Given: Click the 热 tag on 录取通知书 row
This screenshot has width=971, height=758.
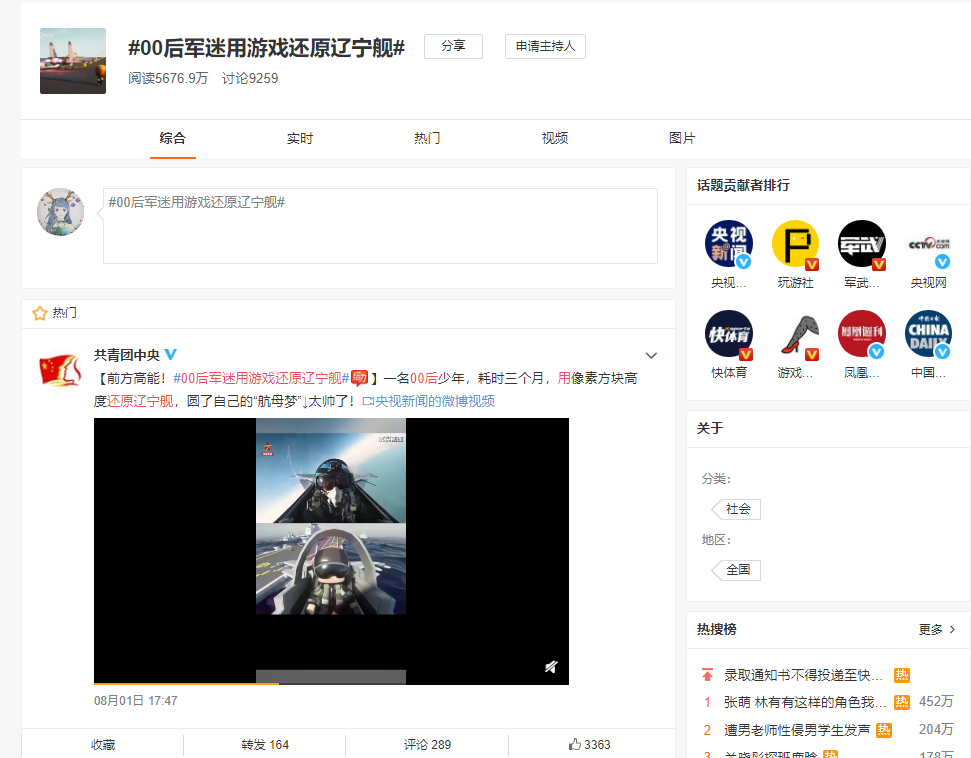Looking at the screenshot, I should pos(902,675).
